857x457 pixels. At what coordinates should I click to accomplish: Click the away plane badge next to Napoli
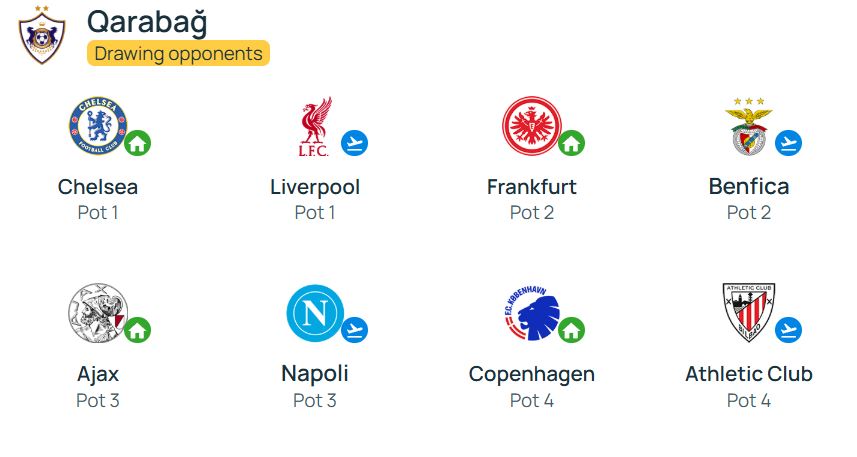pos(355,330)
